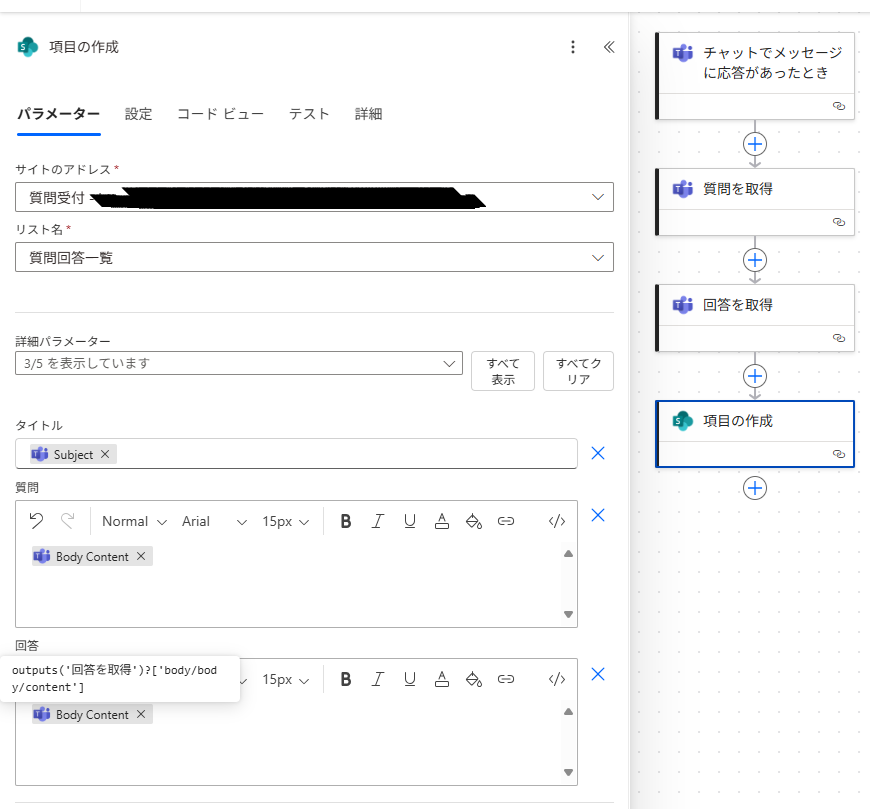Screen dimensions: 870x809
Task: Open the サイトのアドレス dropdown
Action: (598, 197)
